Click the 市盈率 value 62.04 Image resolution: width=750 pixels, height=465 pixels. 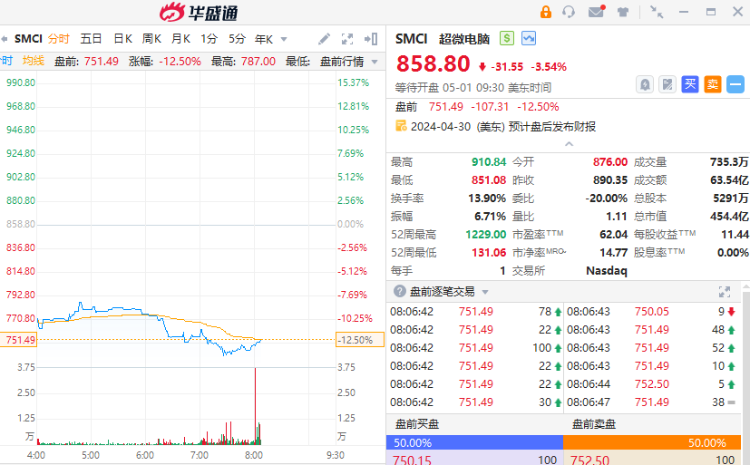pos(613,234)
